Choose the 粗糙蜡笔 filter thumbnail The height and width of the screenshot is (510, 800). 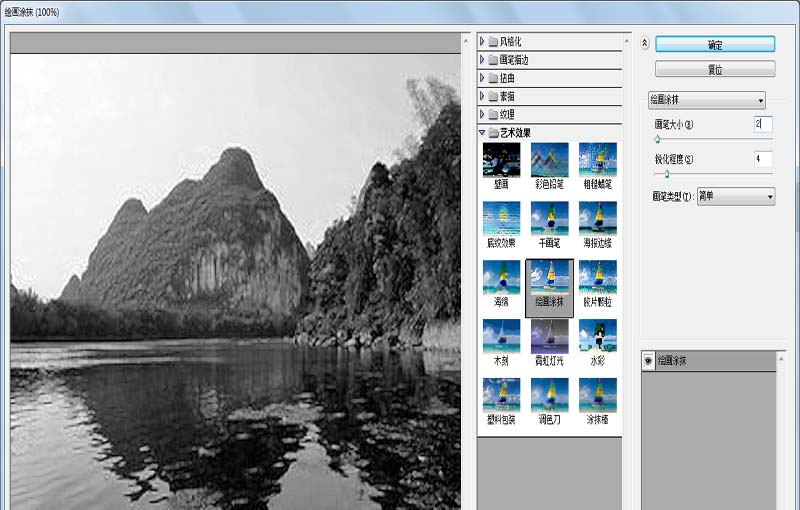click(597, 160)
